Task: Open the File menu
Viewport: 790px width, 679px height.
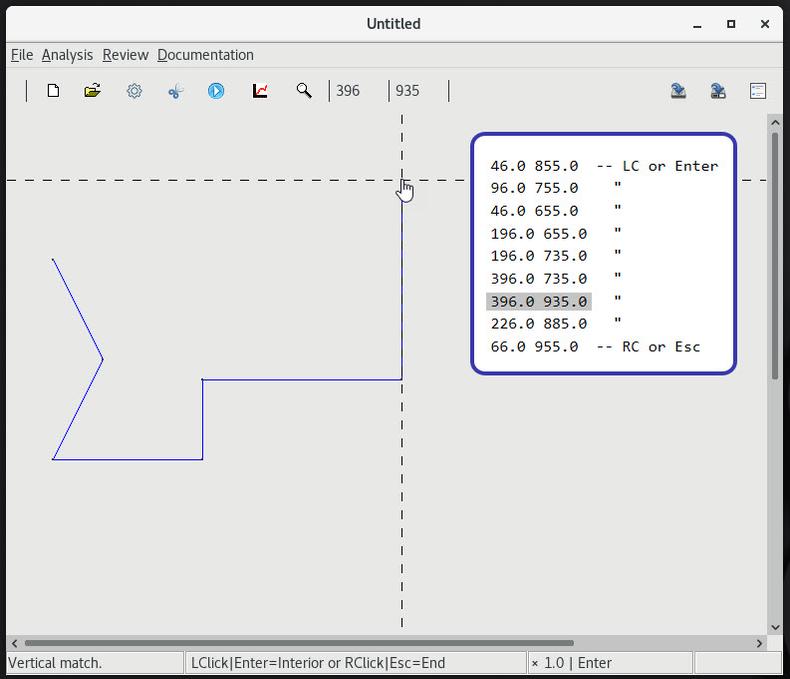Action: [x=21, y=55]
